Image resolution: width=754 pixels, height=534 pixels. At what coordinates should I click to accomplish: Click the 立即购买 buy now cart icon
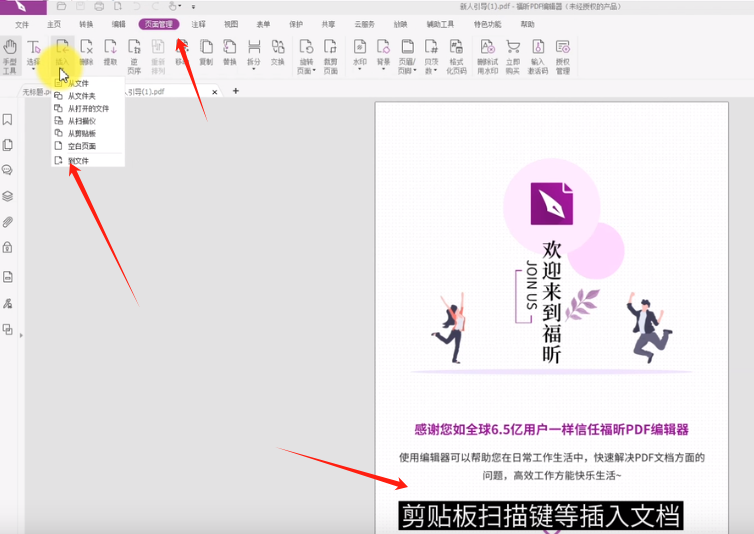click(x=513, y=56)
